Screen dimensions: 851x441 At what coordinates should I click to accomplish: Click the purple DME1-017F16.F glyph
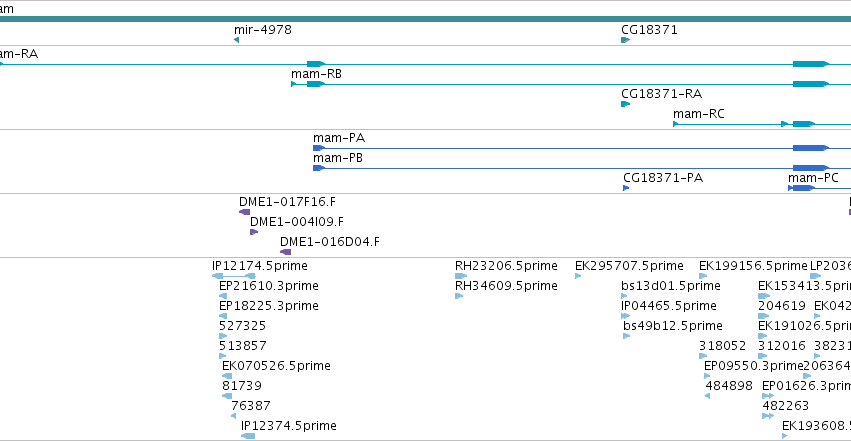tap(245, 212)
